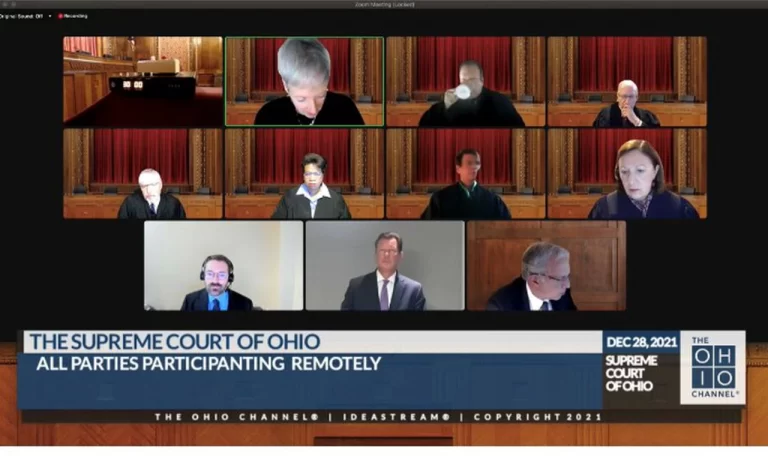
Task: Click The Supreme Court of Ohio banner title
Action: (x=175, y=342)
